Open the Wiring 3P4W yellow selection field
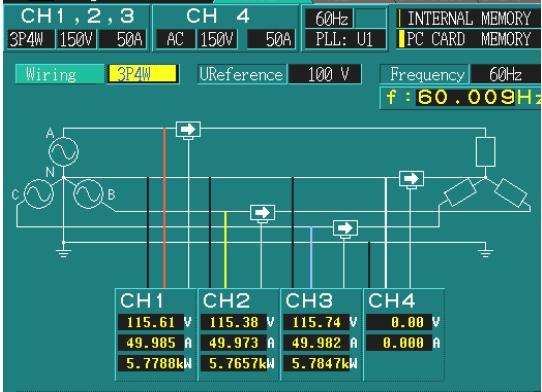Viewport: 542px width, 392px height. click(x=143, y=74)
